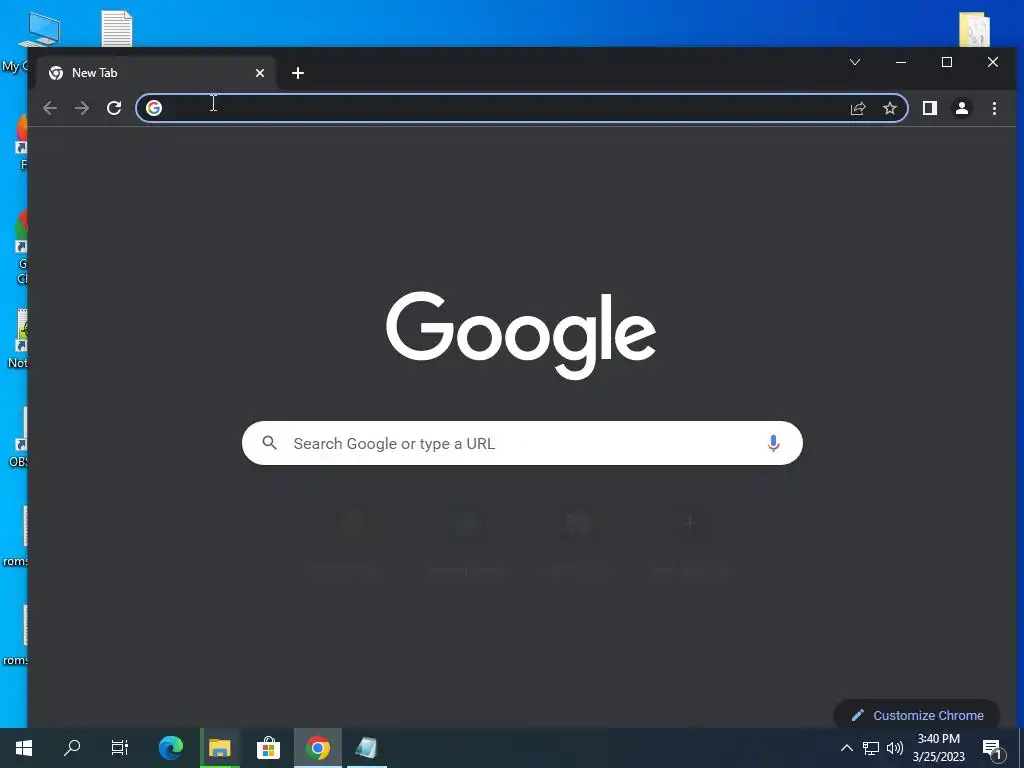Image resolution: width=1024 pixels, height=768 pixels.
Task: Click the volume speaker icon
Action: pos(895,748)
